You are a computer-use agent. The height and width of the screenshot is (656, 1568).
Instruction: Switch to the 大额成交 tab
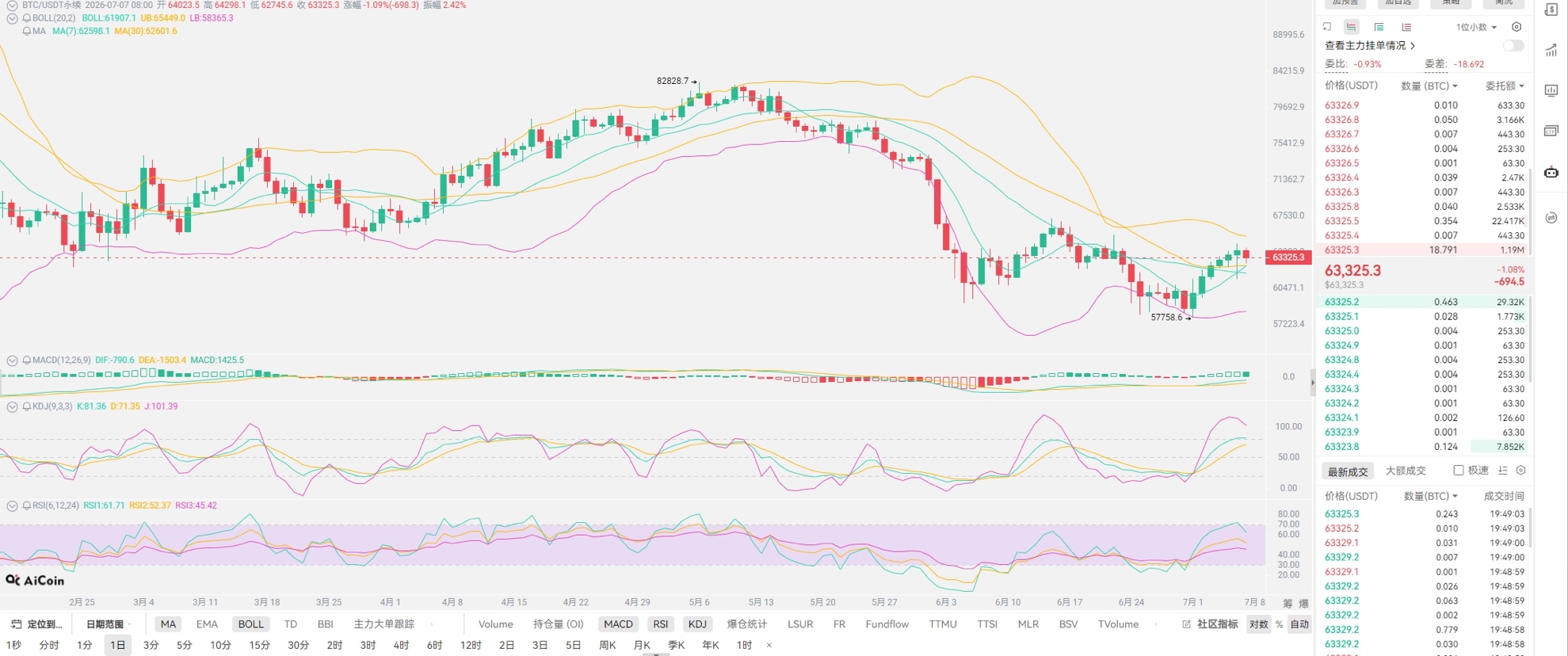[x=1406, y=471]
